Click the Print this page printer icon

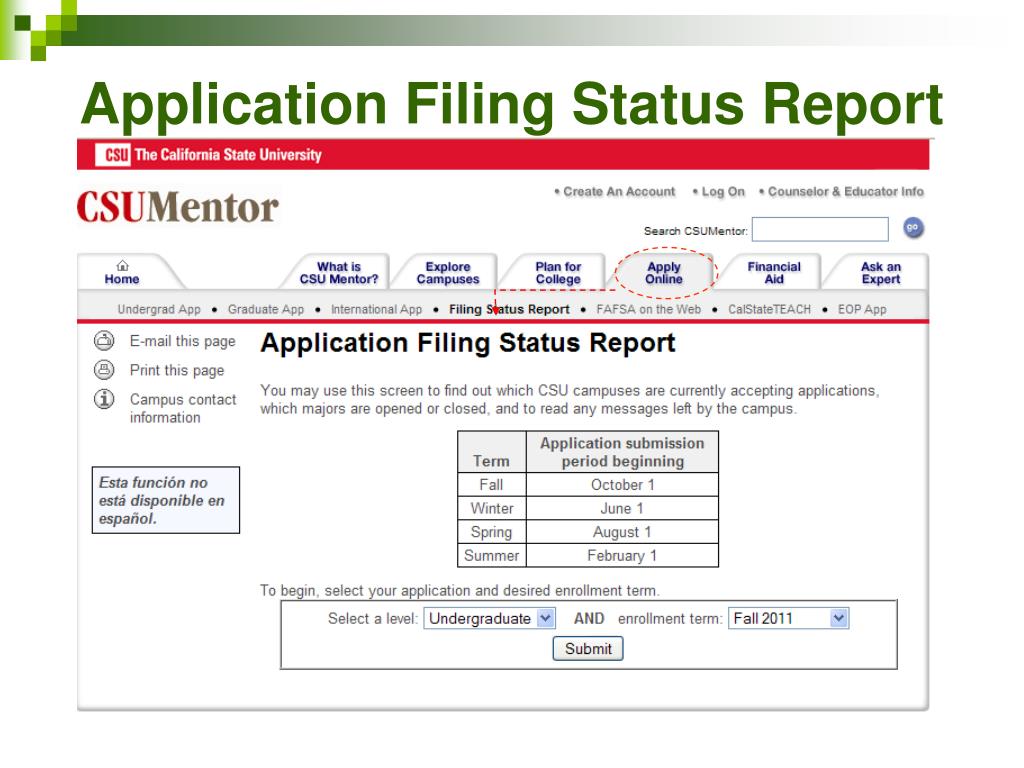[x=104, y=370]
